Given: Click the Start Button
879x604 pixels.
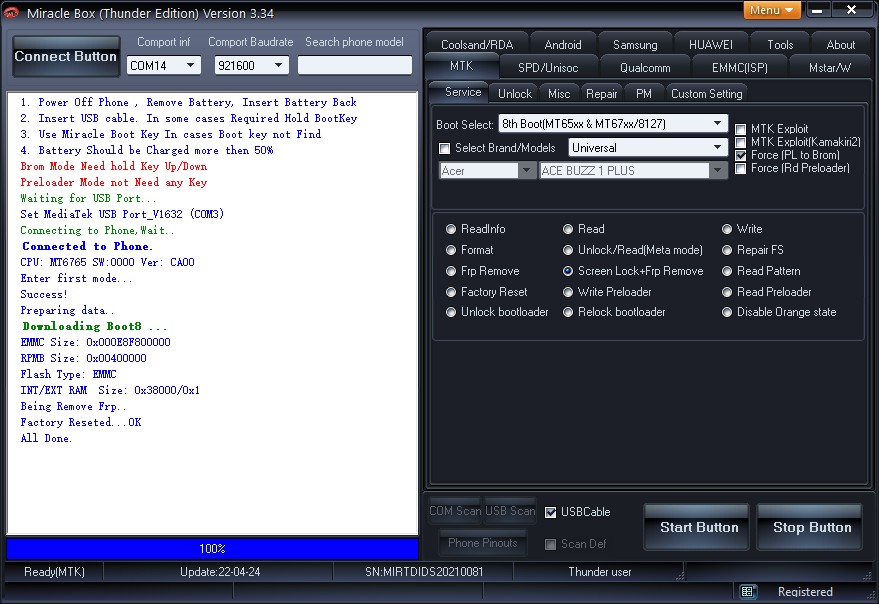Looking at the screenshot, I should pyautogui.click(x=697, y=527).
